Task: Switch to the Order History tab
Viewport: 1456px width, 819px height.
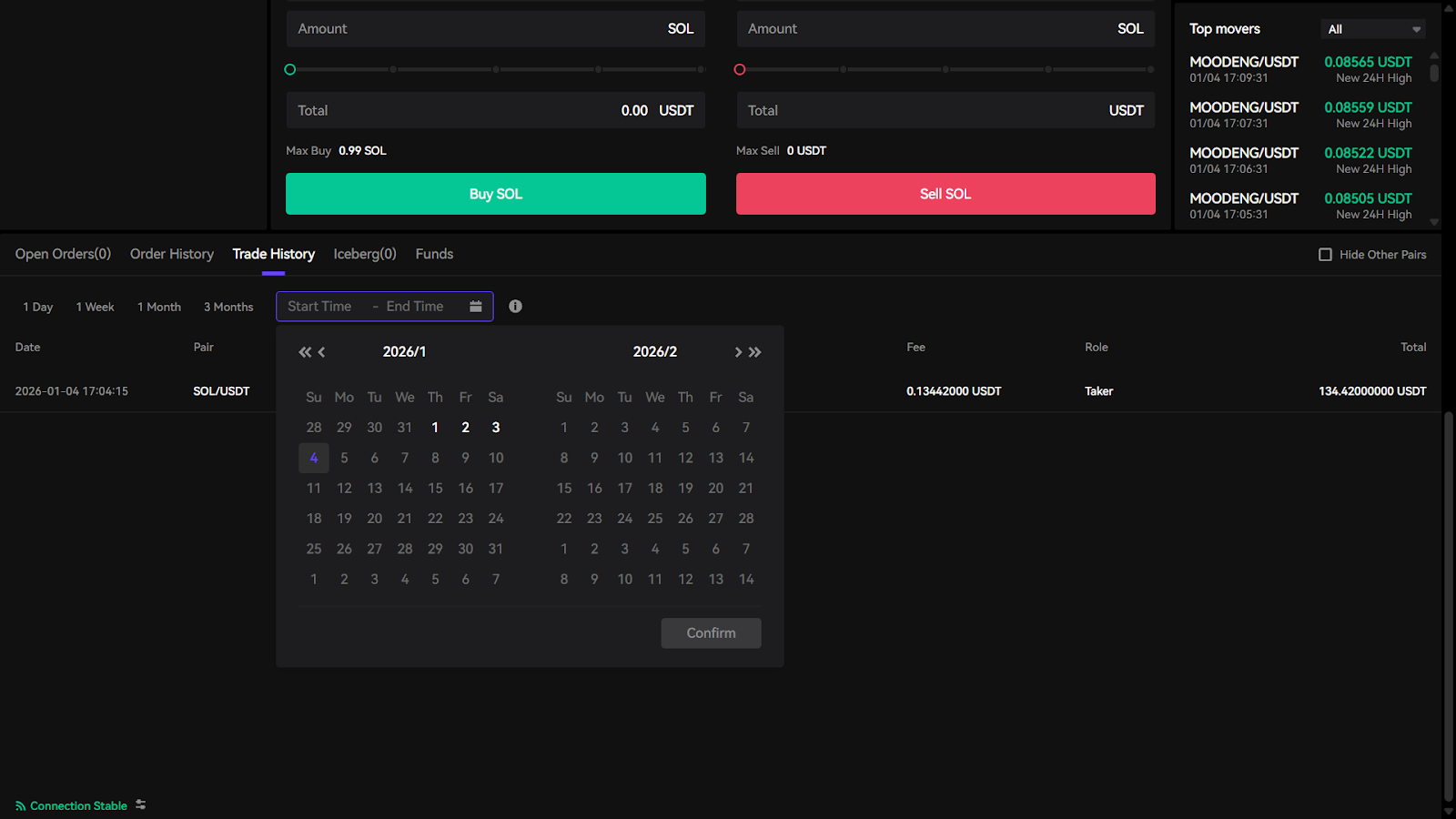Action: (x=171, y=254)
